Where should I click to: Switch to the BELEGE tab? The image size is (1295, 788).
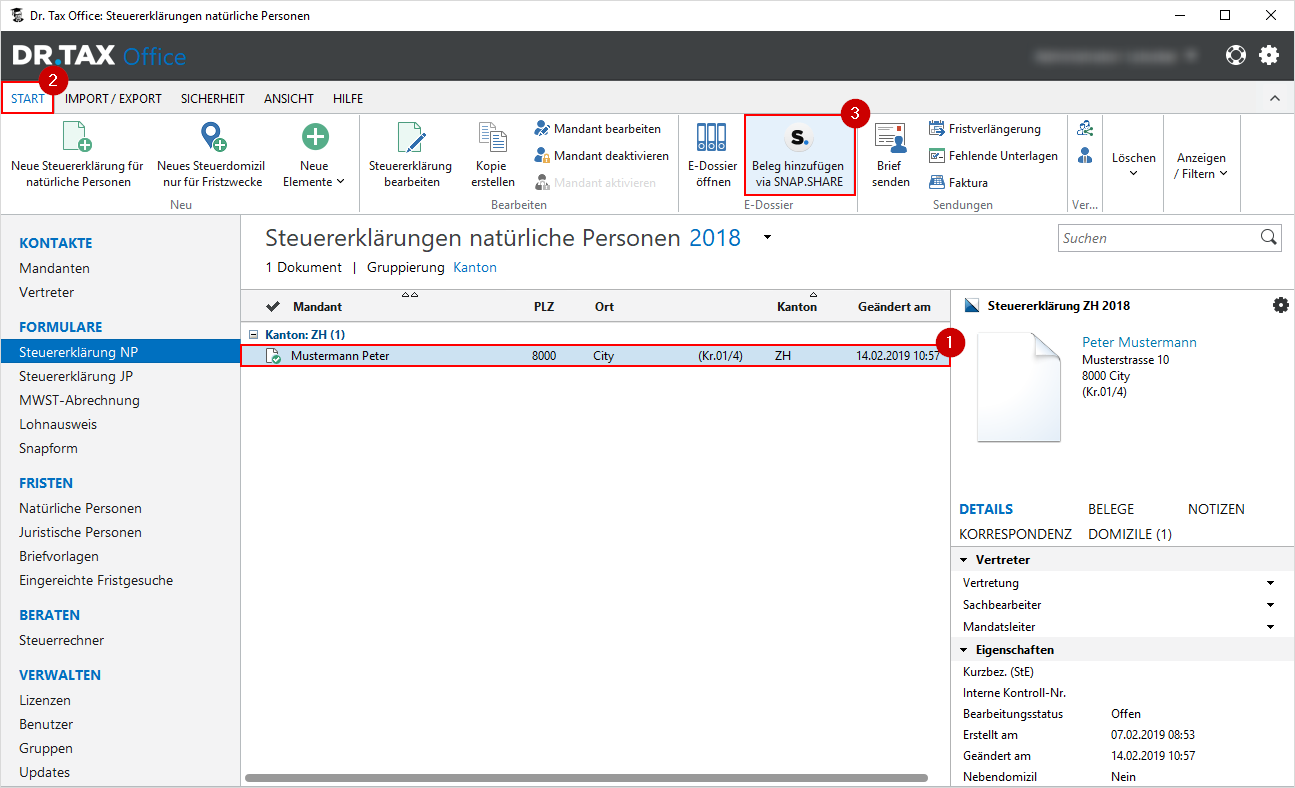point(1111,509)
